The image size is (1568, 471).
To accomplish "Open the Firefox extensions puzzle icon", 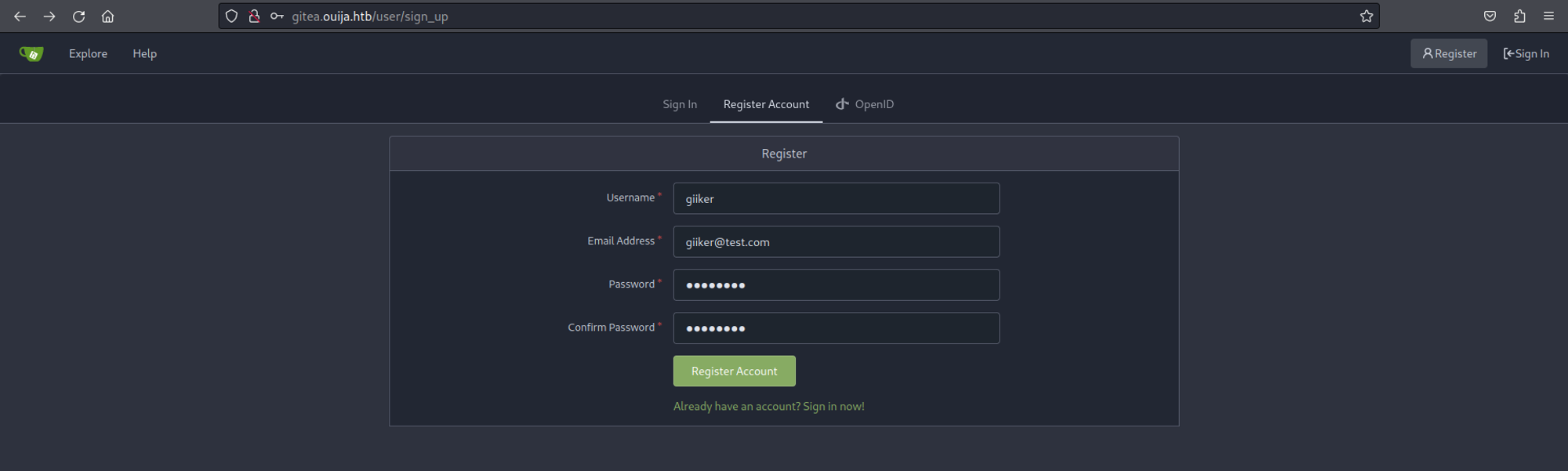I will point(1519,16).
